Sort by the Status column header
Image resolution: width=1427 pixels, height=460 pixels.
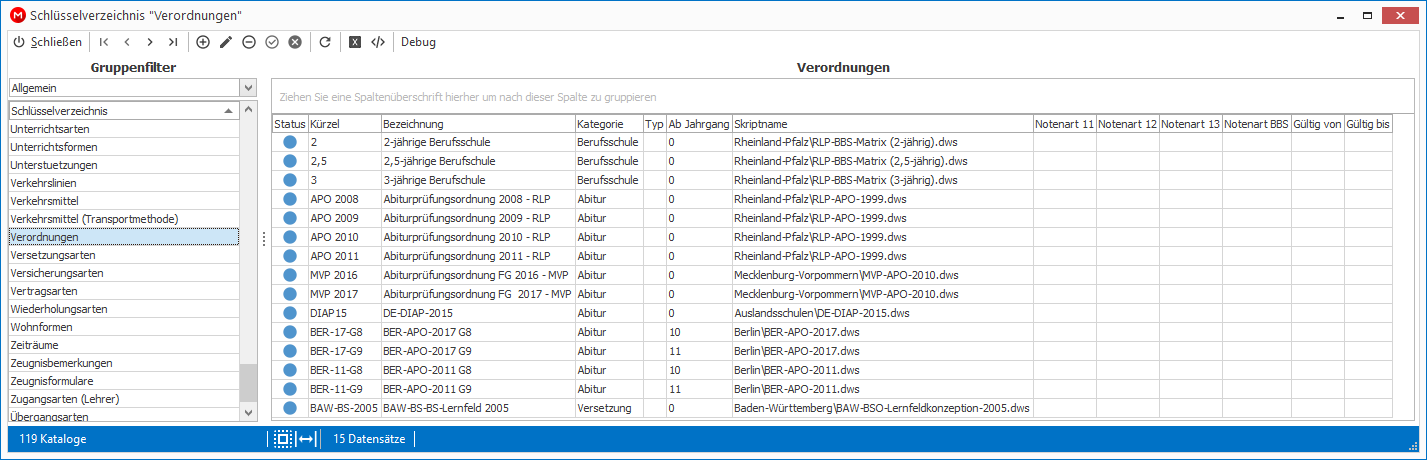[289, 124]
